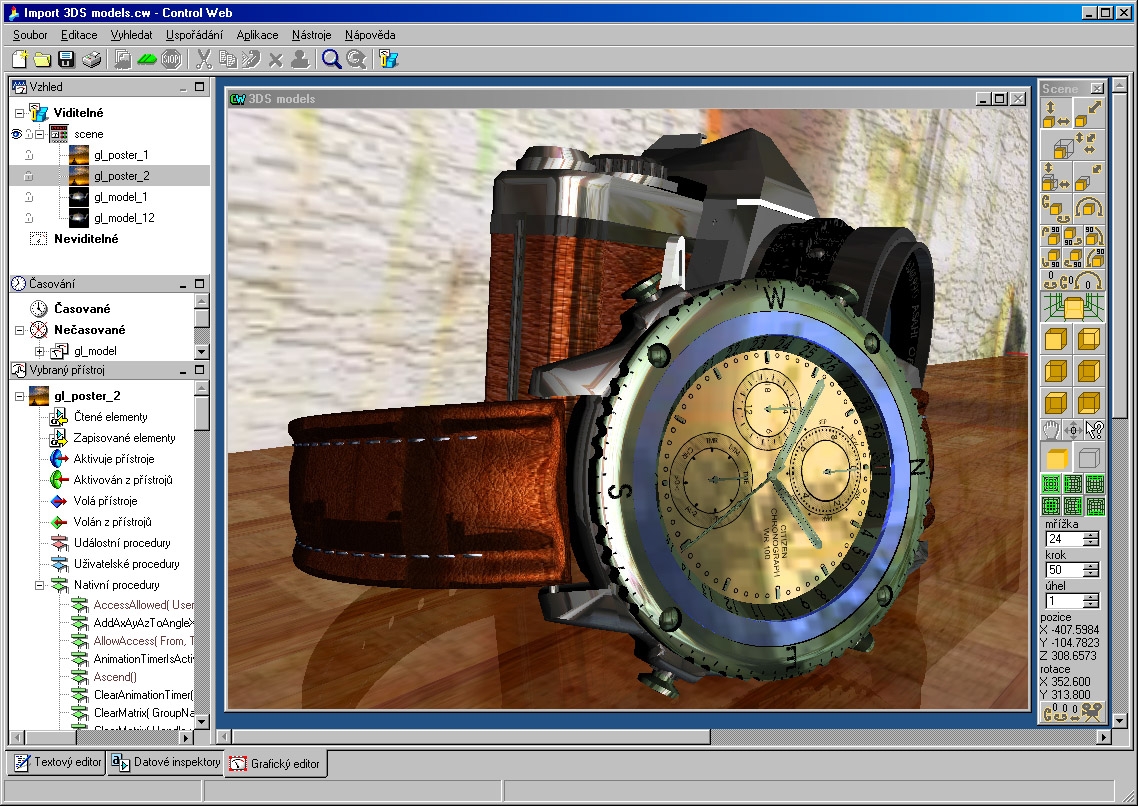Viewport: 1138px width, 806px height.
Task: Collapse the Viditelné tree node
Action: point(20,114)
